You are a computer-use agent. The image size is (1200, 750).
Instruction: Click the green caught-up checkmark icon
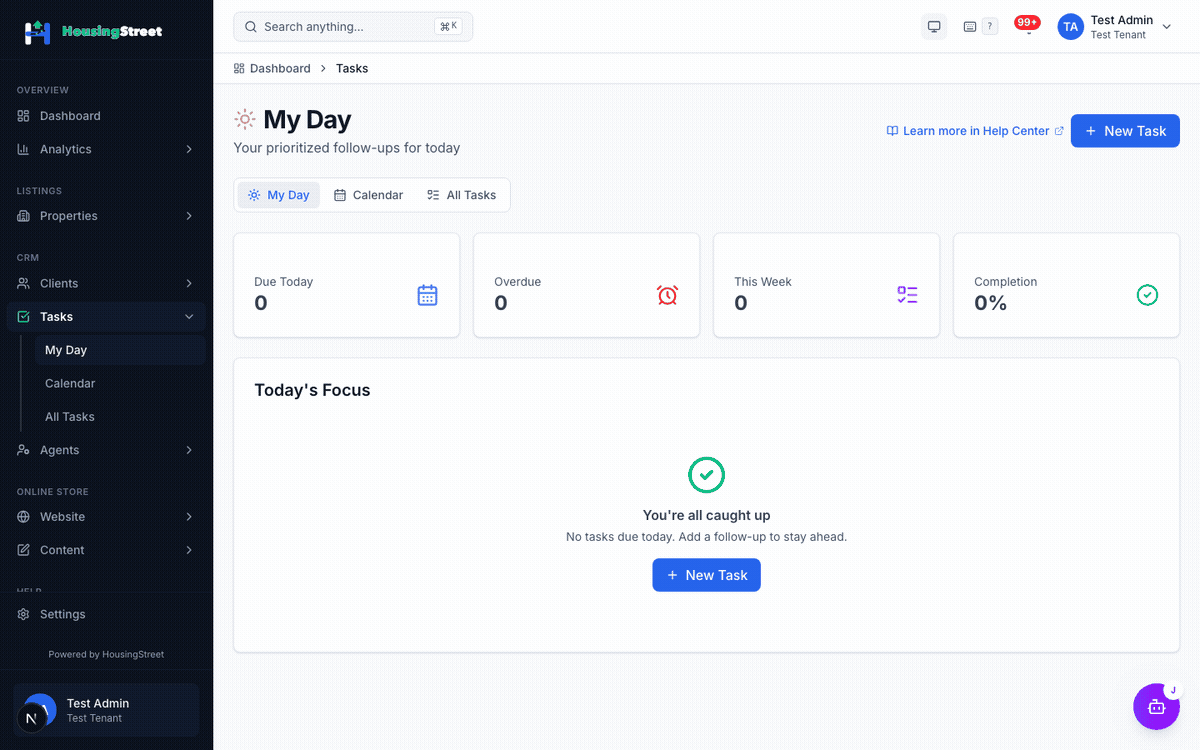coord(707,475)
